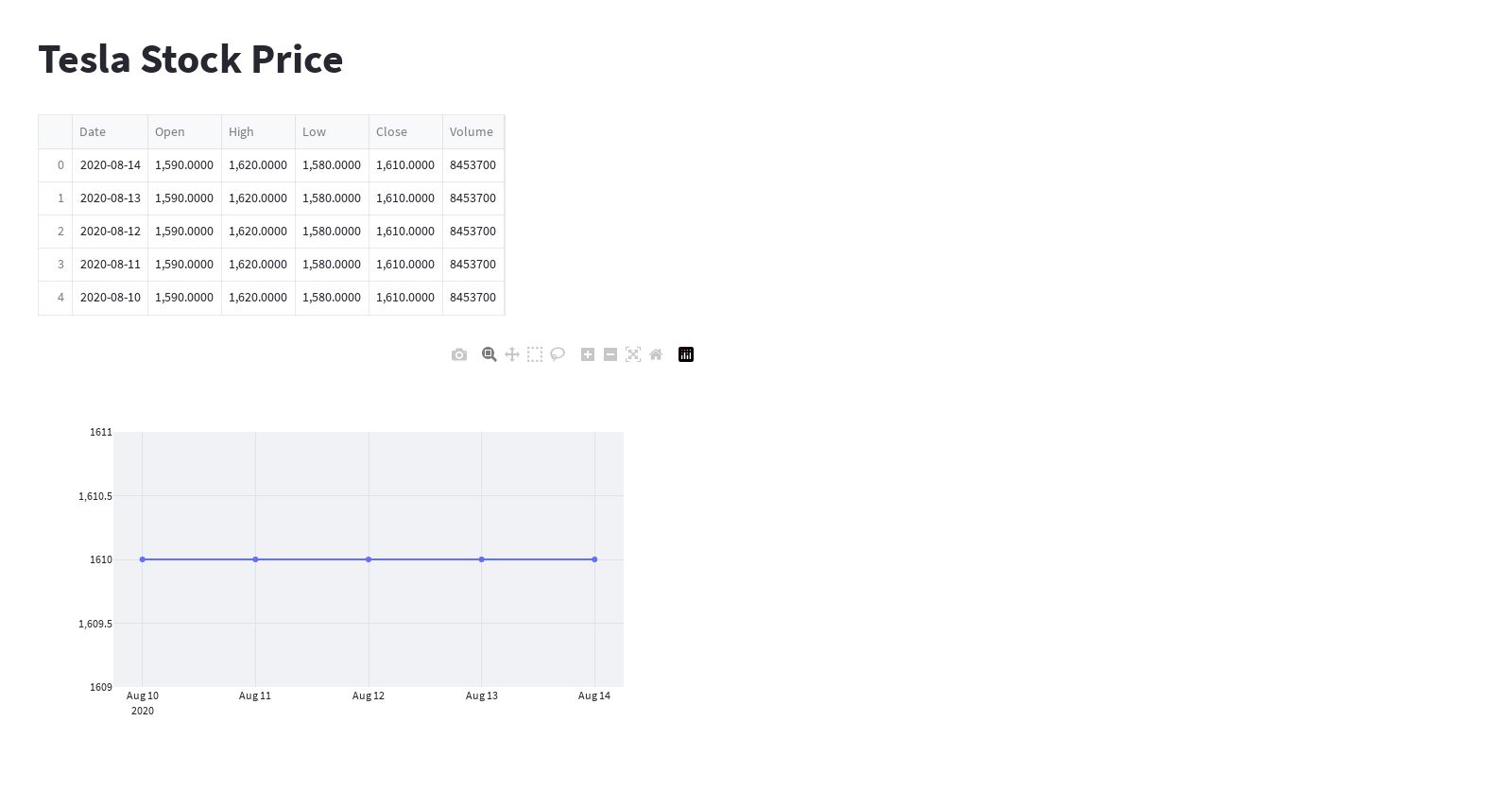
Task: Select the Zoom tool in the chart modebar
Action: click(489, 354)
